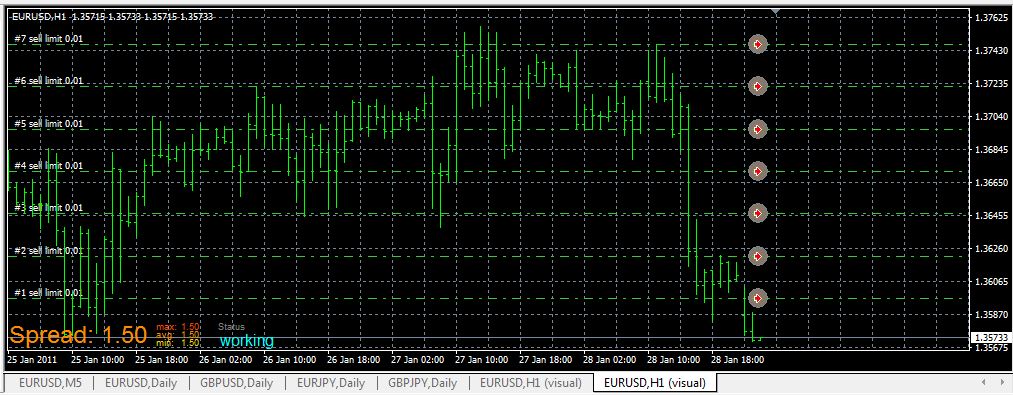
Task: Click the 1.37625 price scale label
Action: point(990,17)
